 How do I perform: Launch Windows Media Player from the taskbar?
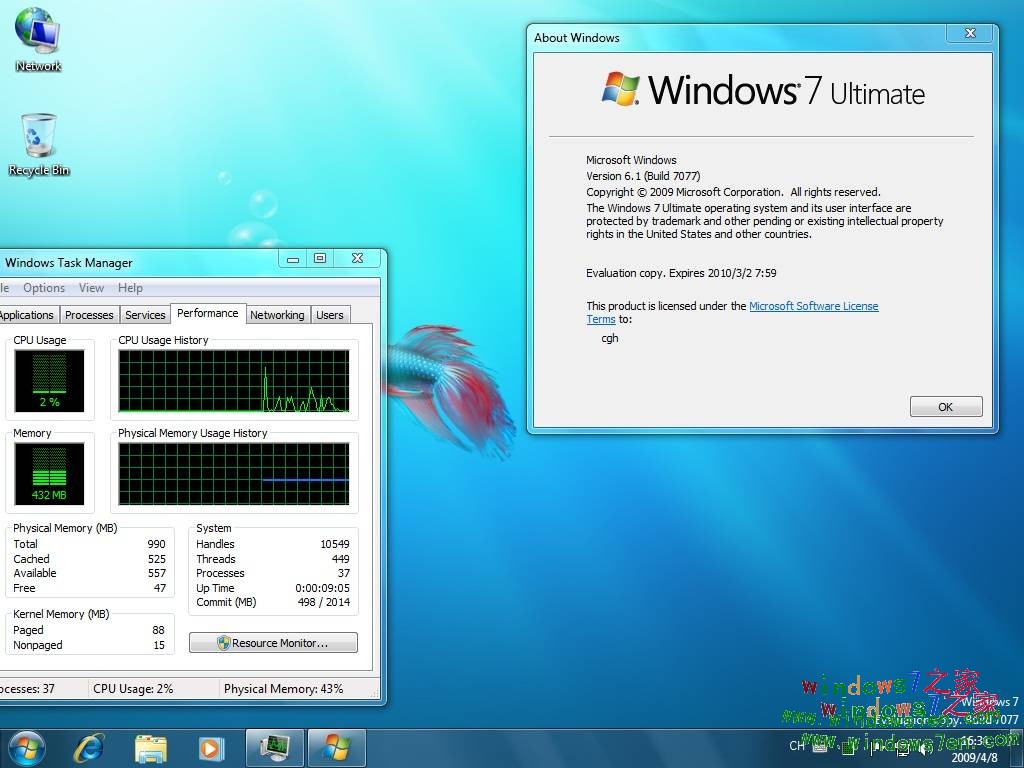211,747
